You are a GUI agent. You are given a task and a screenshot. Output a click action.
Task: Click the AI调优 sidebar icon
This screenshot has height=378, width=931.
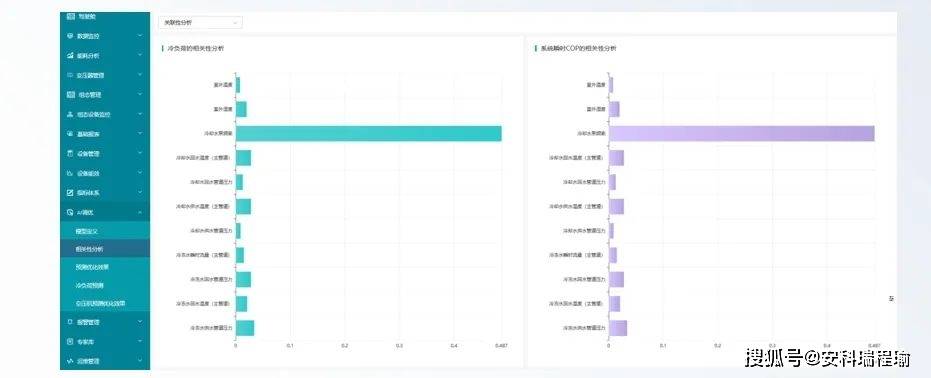point(70,212)
